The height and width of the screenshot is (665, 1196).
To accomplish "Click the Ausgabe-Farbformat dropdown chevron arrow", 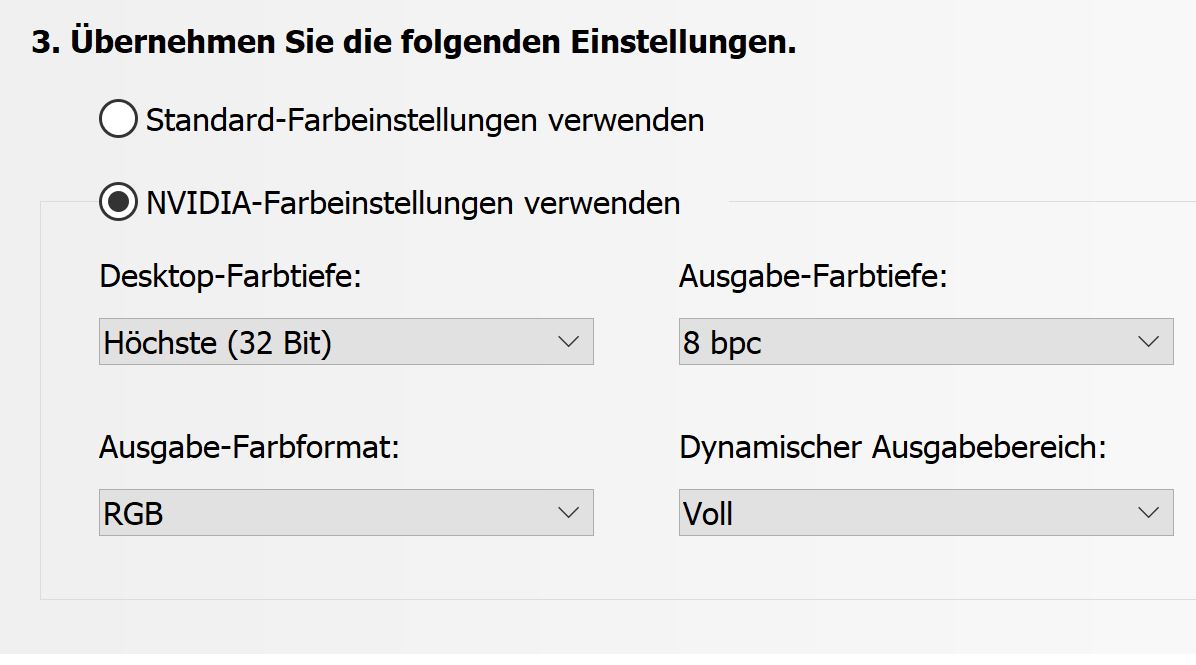I will [569, 513].
